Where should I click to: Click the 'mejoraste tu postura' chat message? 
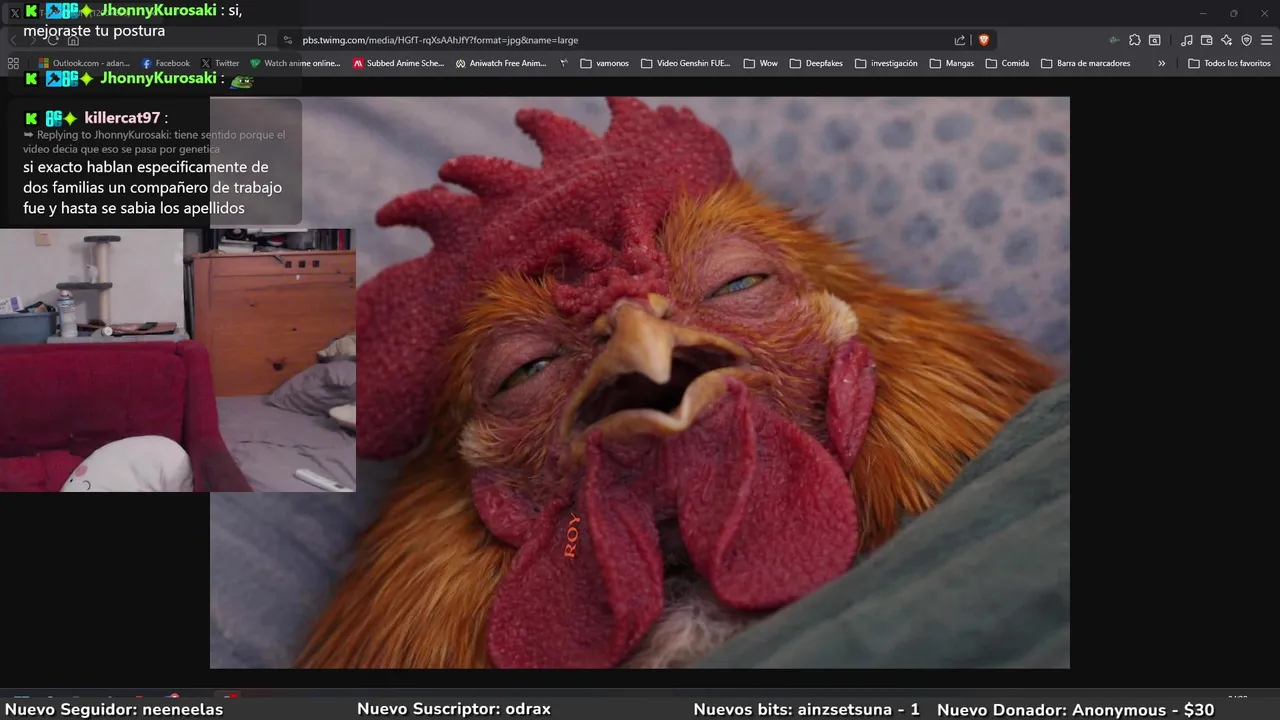coord(95,31)
